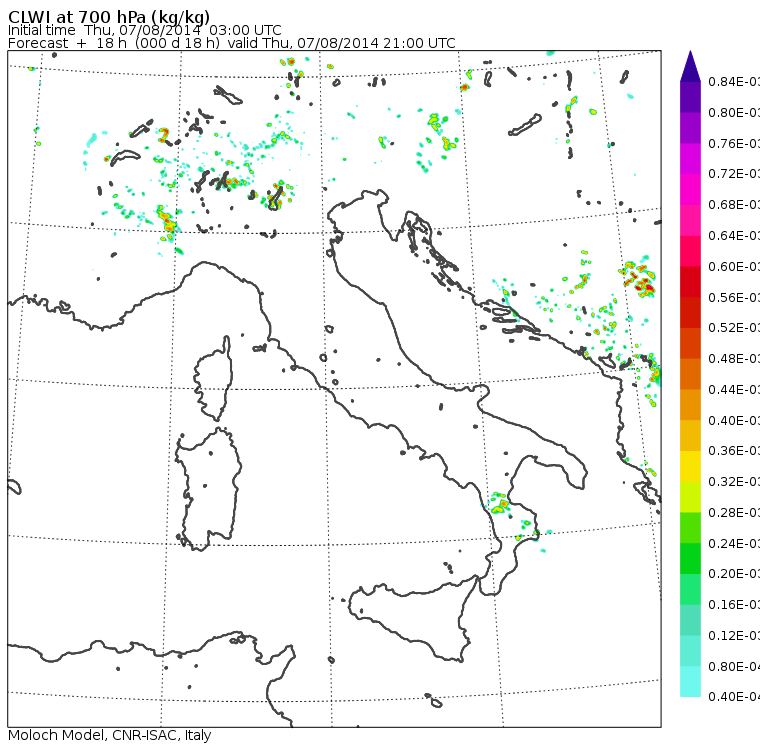The width and height of the screenshot is (760, 749).
Task: Select the red swatch between 0.56E-03 and 0.60E-03
Action: (690, 282)
